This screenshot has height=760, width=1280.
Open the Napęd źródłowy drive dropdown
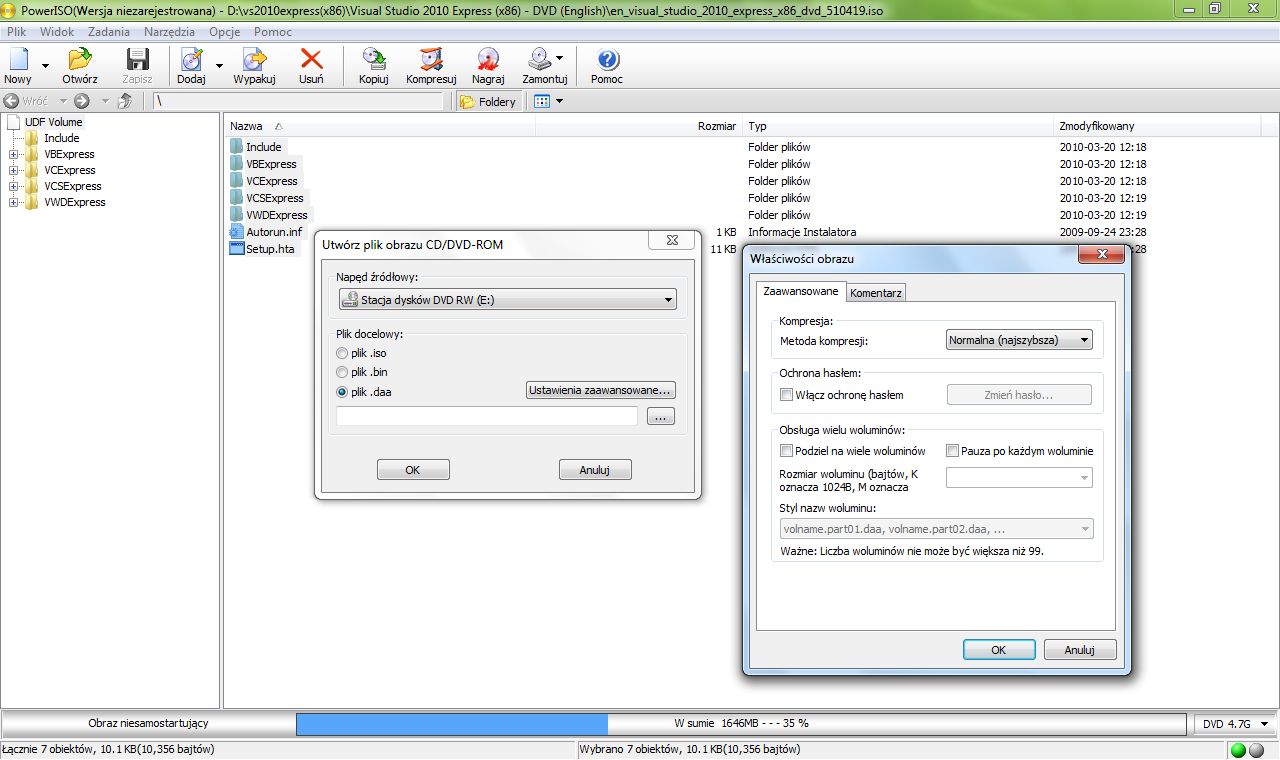click(x=508, y=299)
